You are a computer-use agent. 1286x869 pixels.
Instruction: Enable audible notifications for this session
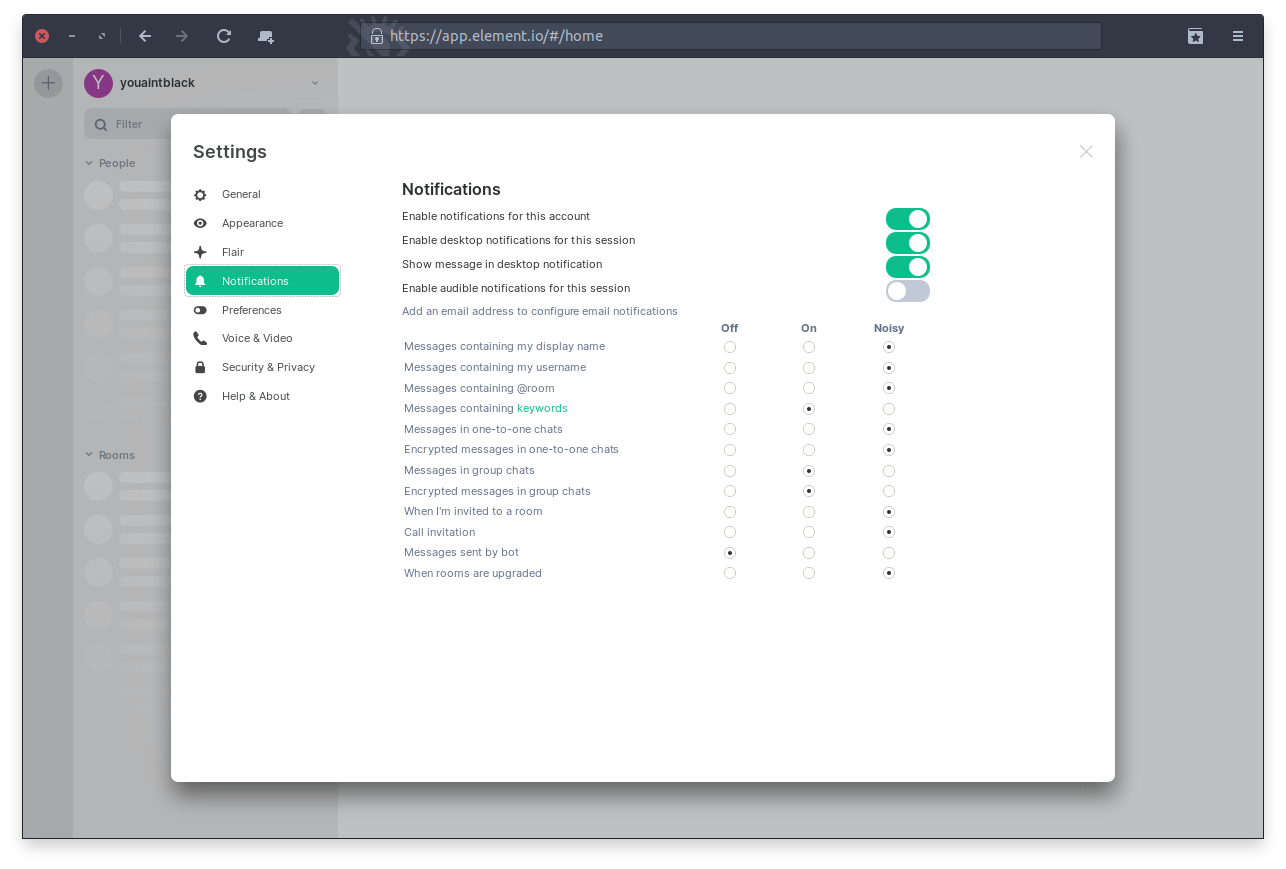point(907,291)
